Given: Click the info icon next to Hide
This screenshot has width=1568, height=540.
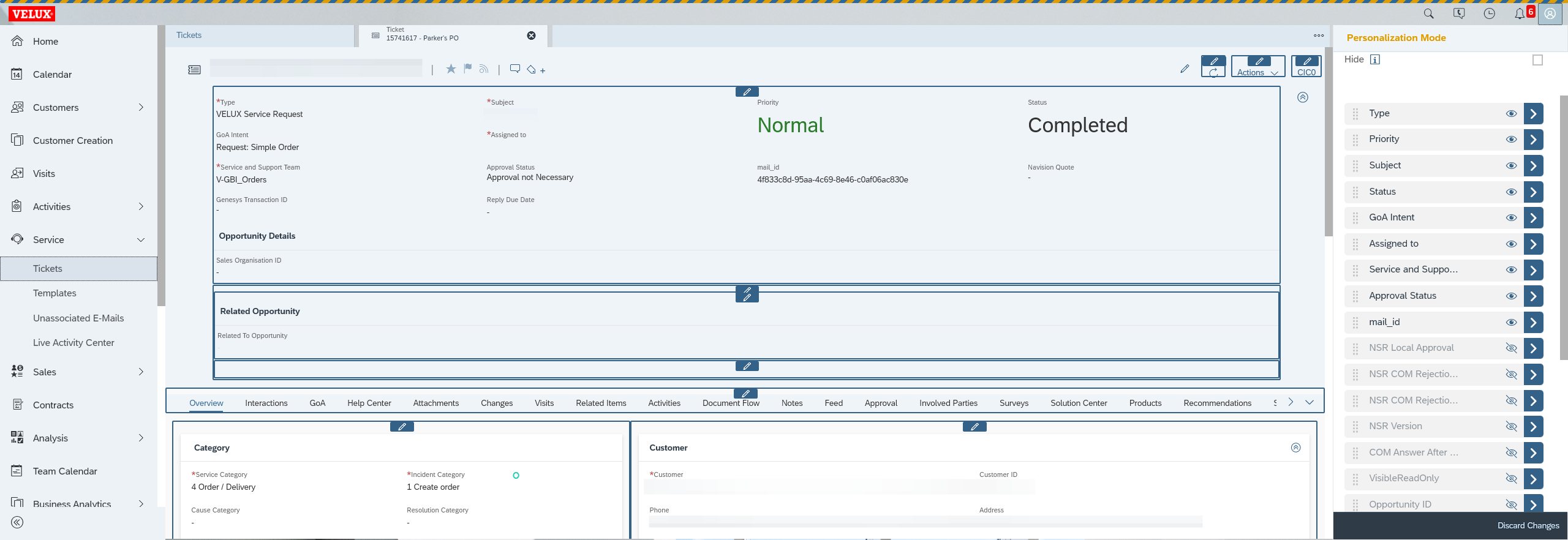Looking at the screenshot, I should (1375, 59).
